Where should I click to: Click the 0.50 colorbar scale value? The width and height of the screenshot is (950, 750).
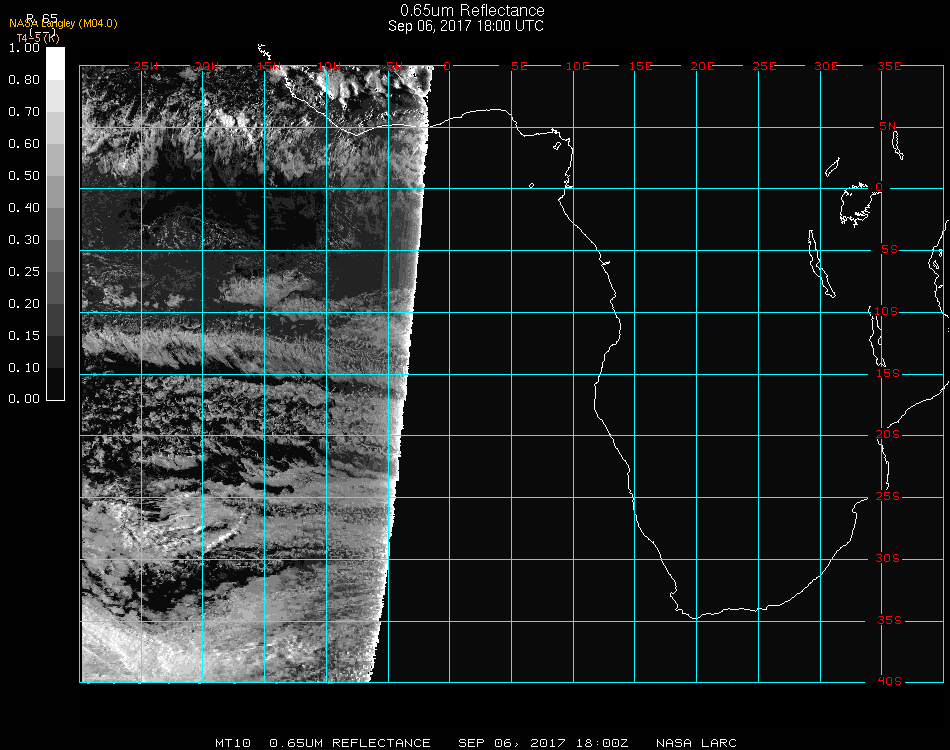[24, 176]
